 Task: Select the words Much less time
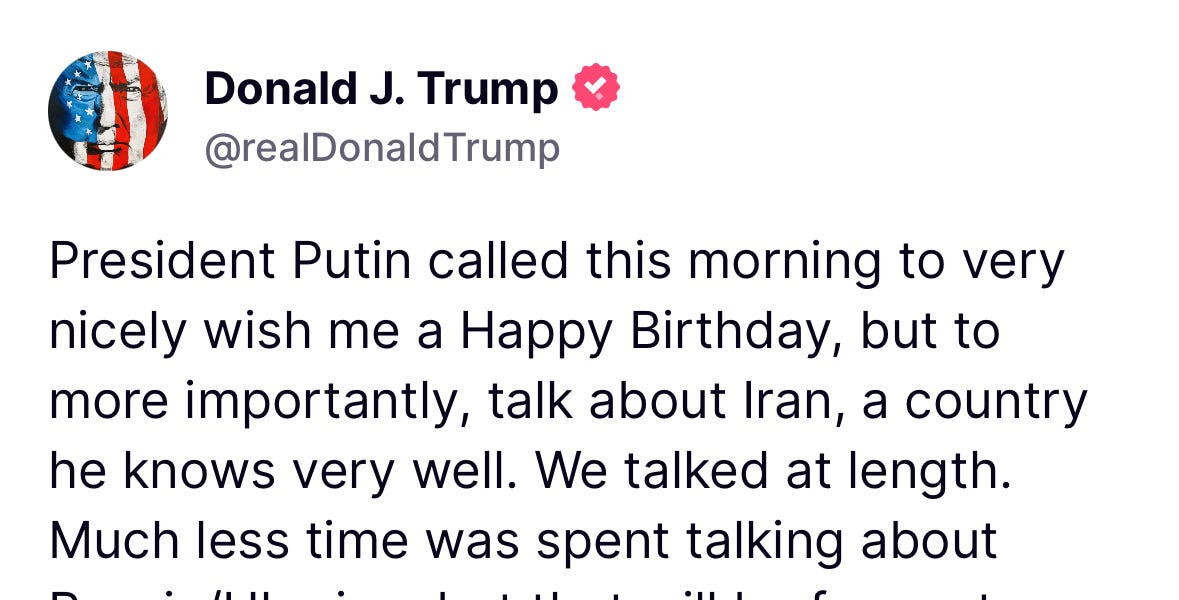[x=230, y=540]
